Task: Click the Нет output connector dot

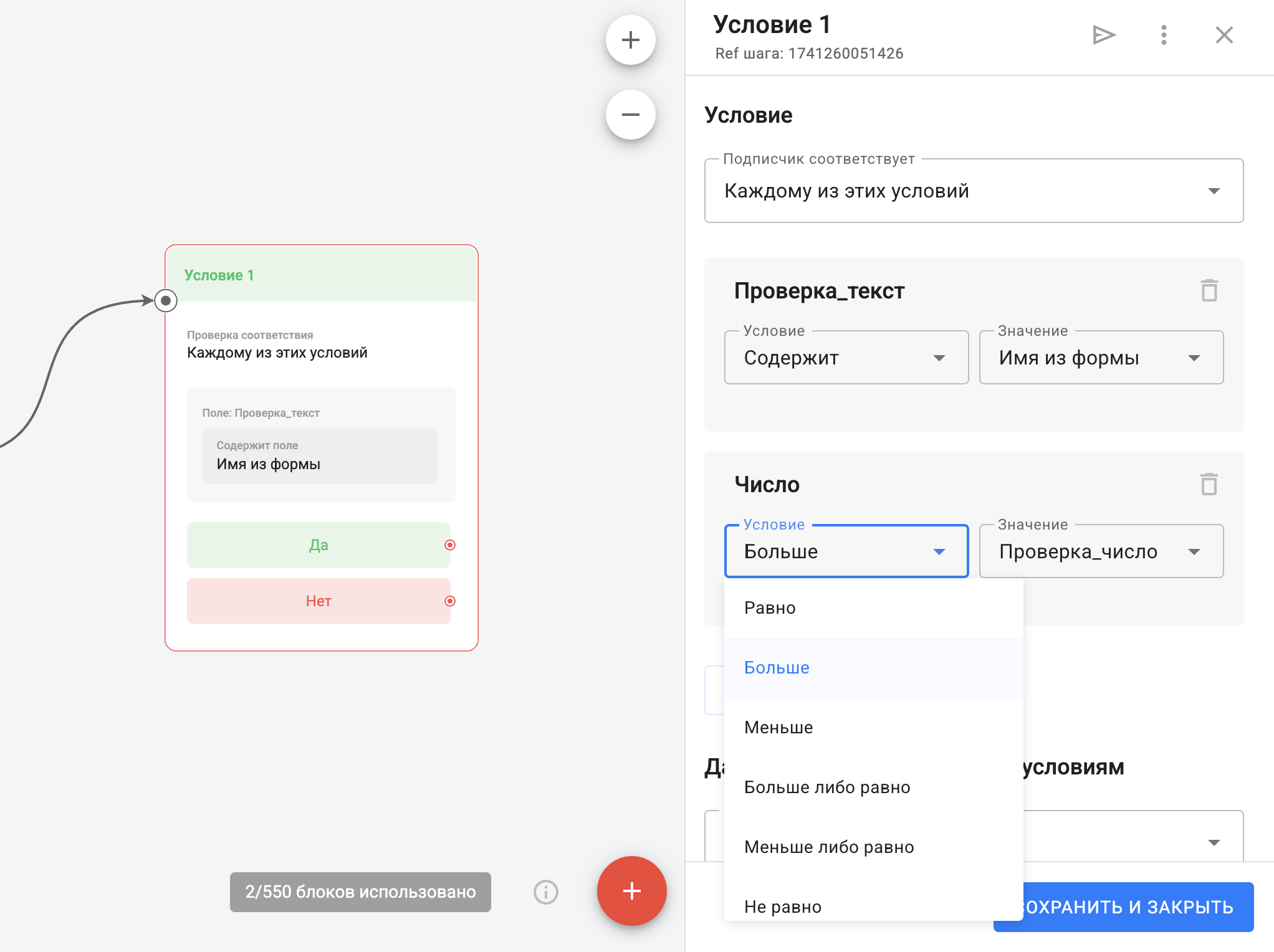Action: coord(450,601)
